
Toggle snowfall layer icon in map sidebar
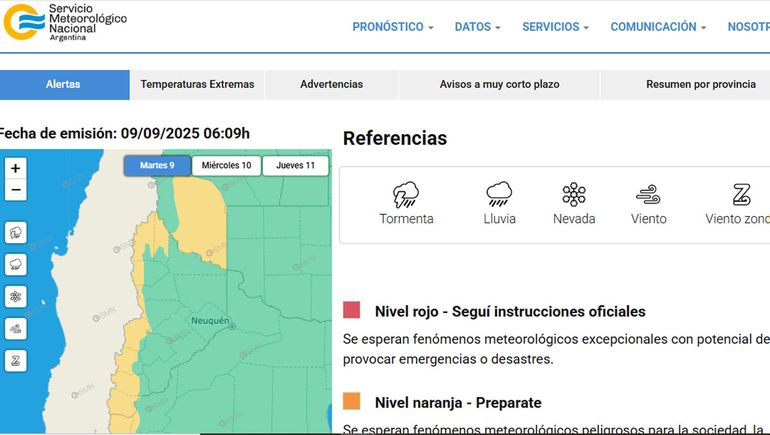[x=16, y=297]
